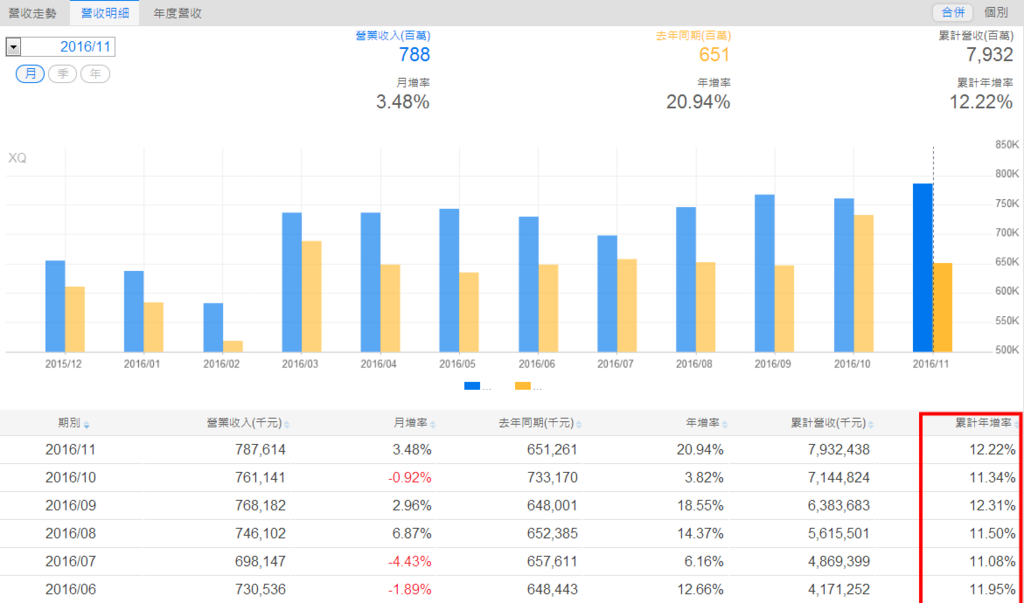Select the 年 yearly period option
The image size is (1024, 603).
(x=95, y=74)
